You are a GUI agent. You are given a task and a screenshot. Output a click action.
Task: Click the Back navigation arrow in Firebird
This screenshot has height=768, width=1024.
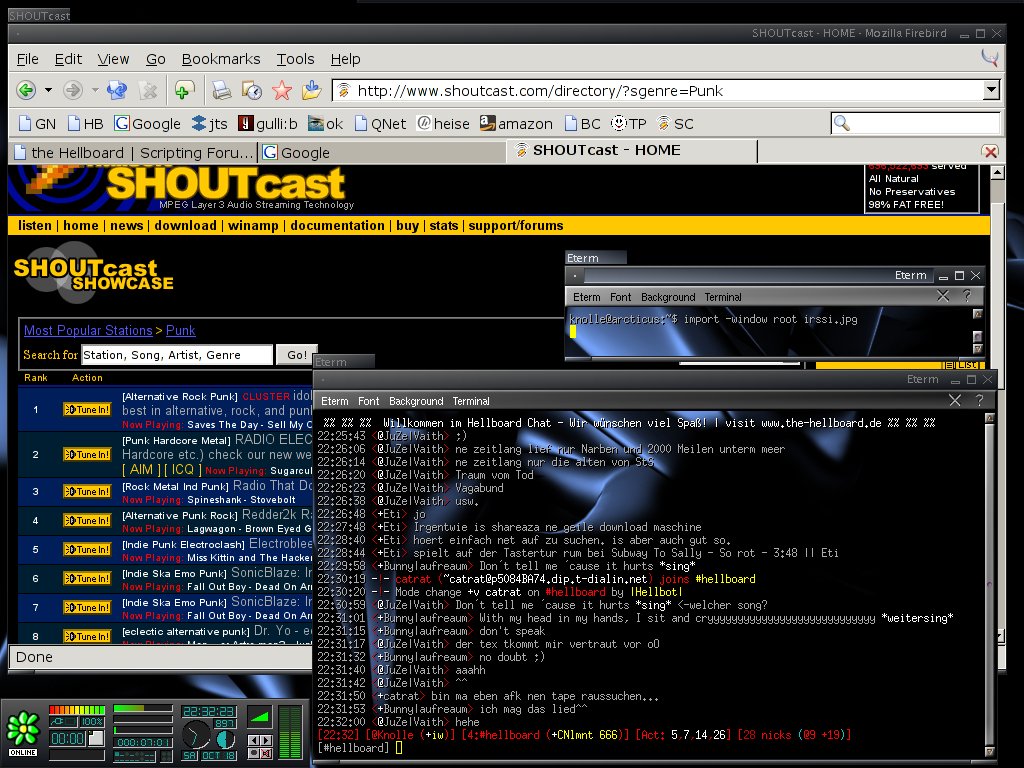pos(26,91)
